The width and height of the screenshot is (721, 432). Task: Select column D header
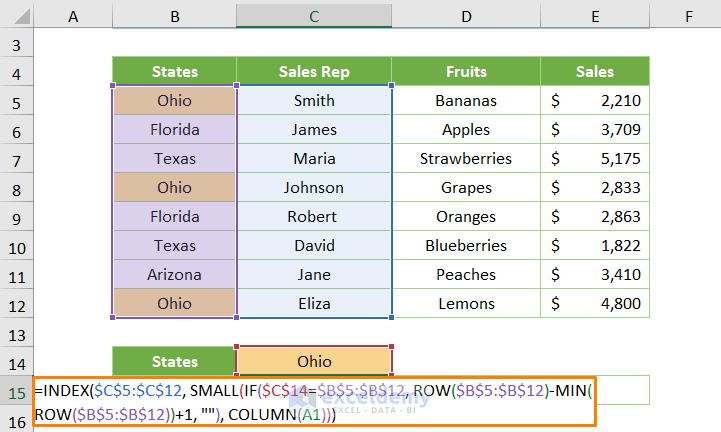click(466, 15)
